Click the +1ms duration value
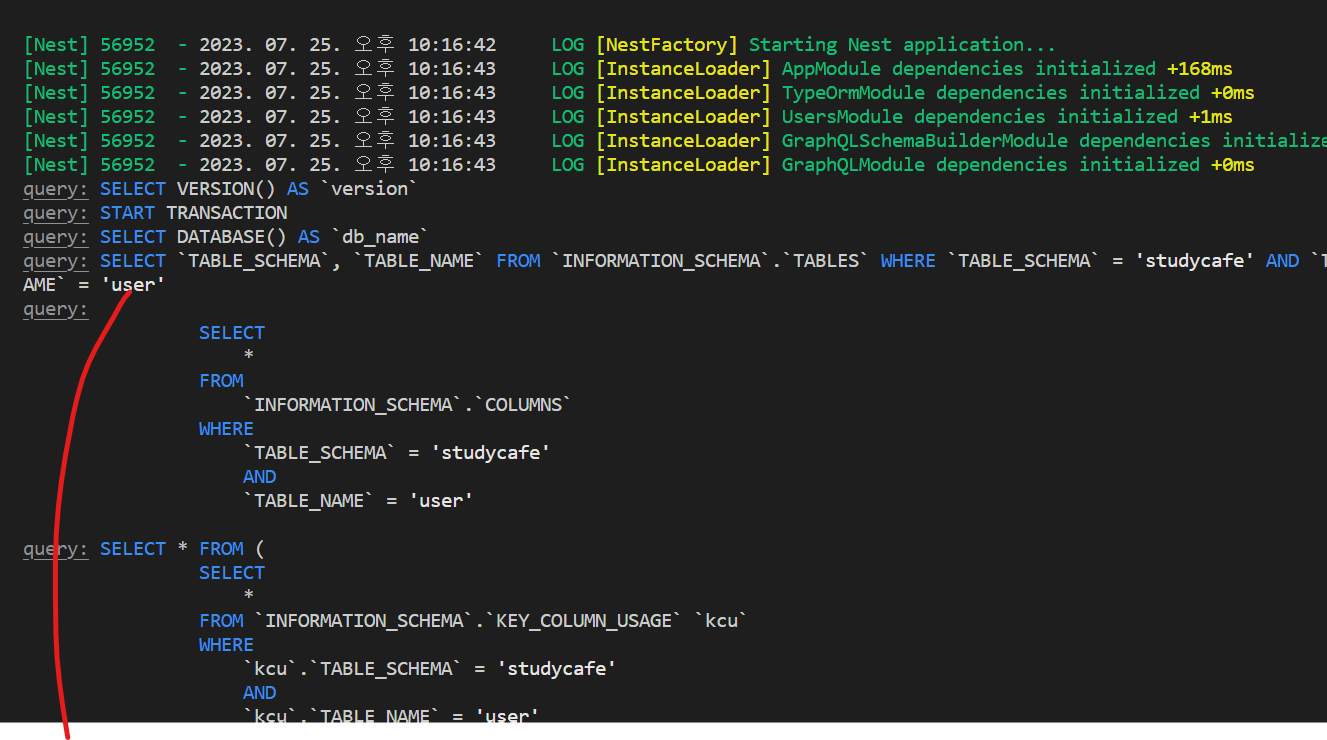 pos(1211,117)
